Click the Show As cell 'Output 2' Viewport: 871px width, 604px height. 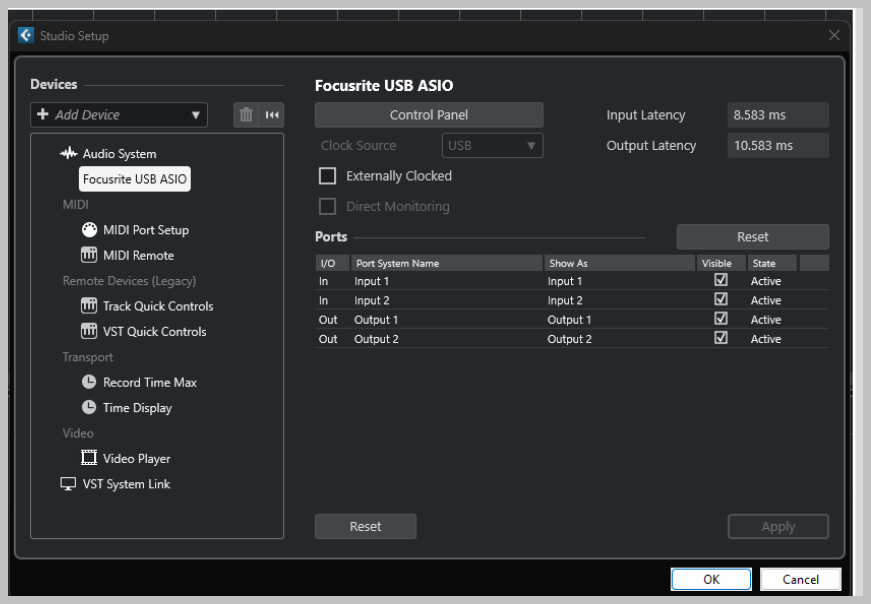[x=569, y=339]
